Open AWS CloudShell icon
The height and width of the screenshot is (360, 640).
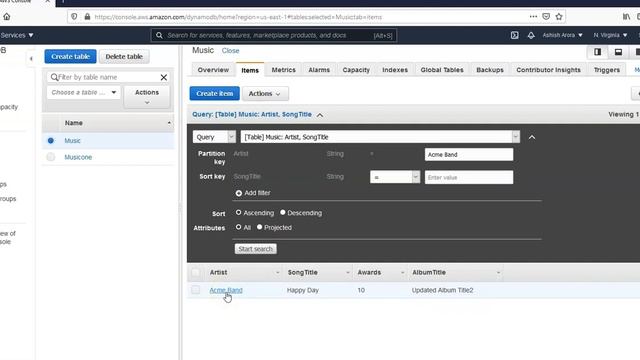514,35
